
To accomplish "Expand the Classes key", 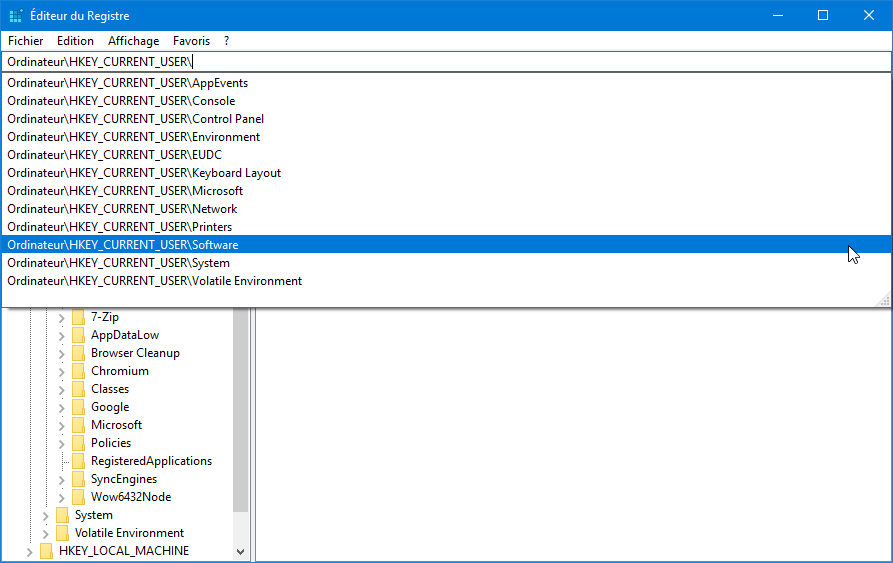I will coord(62,390).
